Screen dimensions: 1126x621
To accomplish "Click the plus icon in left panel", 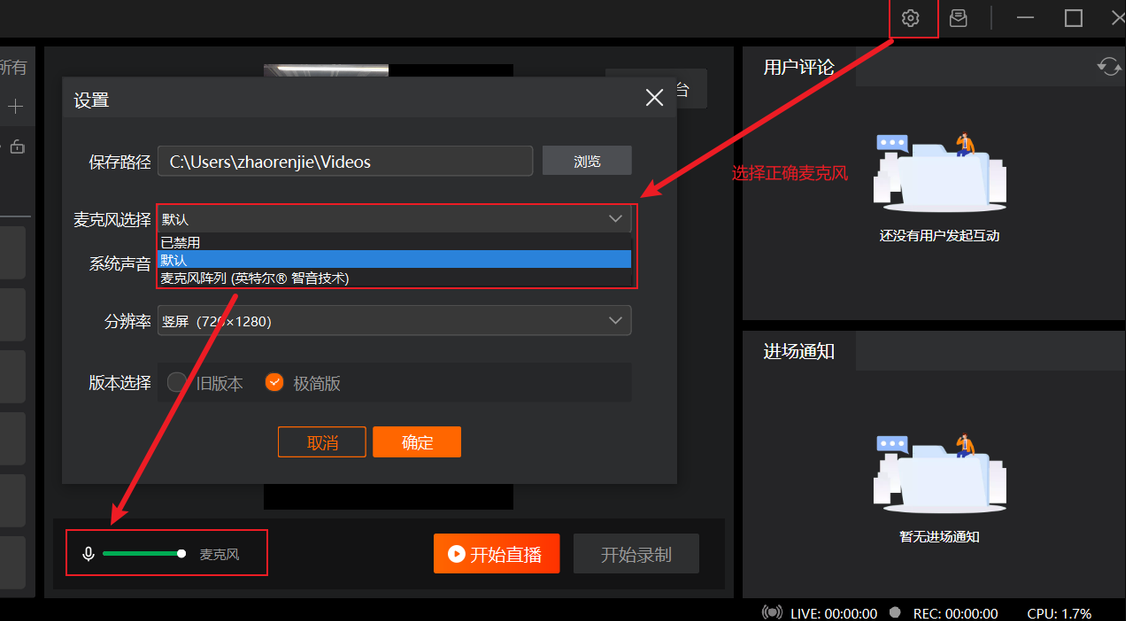I will (16, 106).
